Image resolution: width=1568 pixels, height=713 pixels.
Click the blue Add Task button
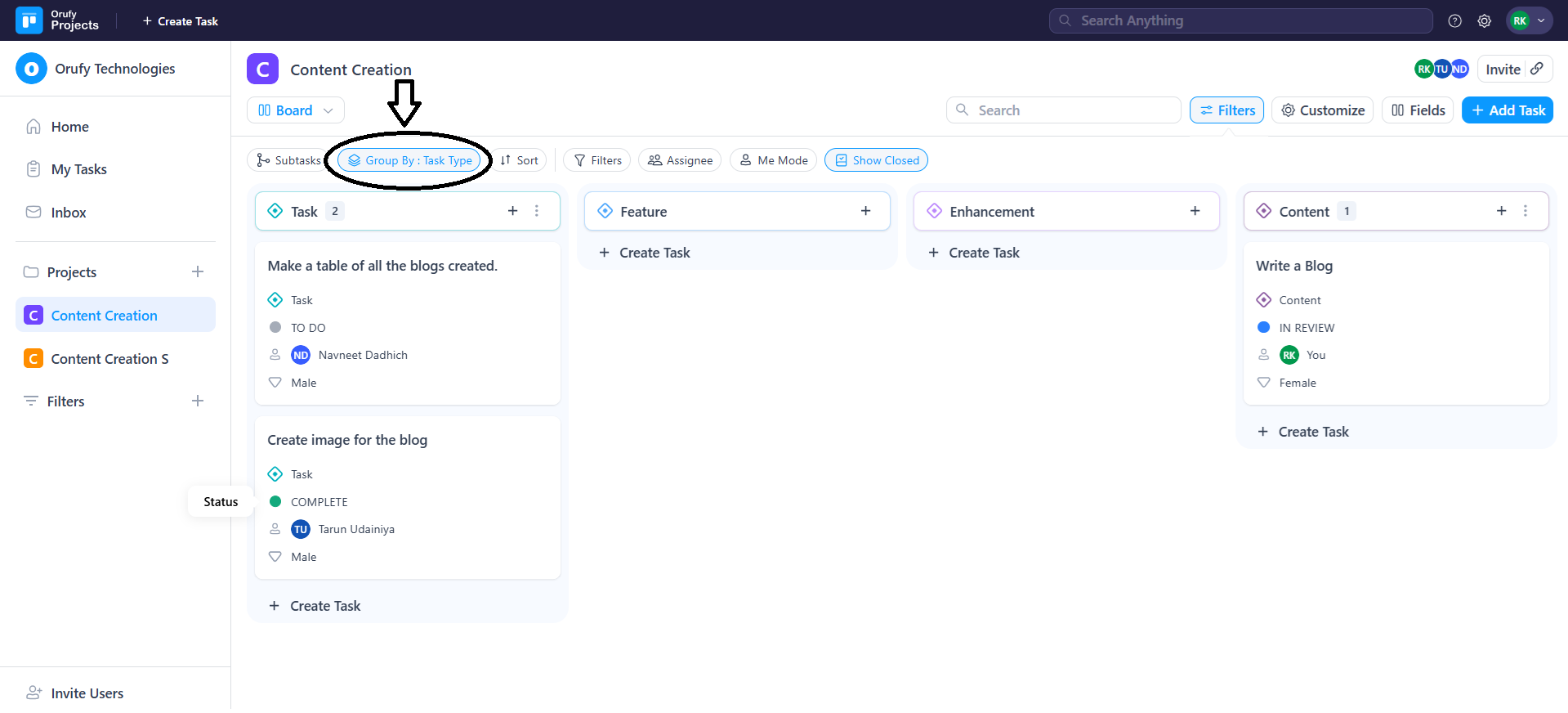1507,110
